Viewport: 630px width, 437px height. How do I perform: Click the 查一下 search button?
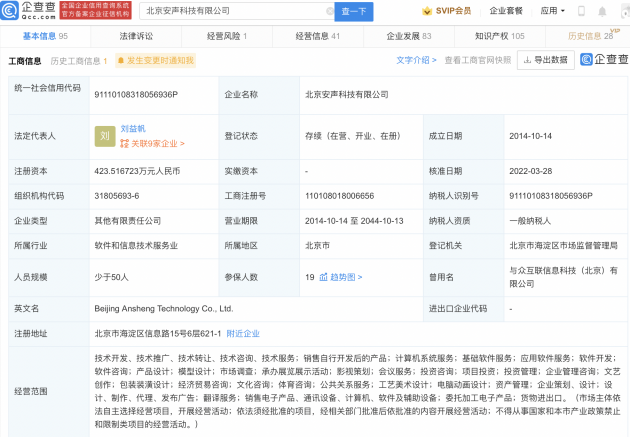click(x=354, y=11)
